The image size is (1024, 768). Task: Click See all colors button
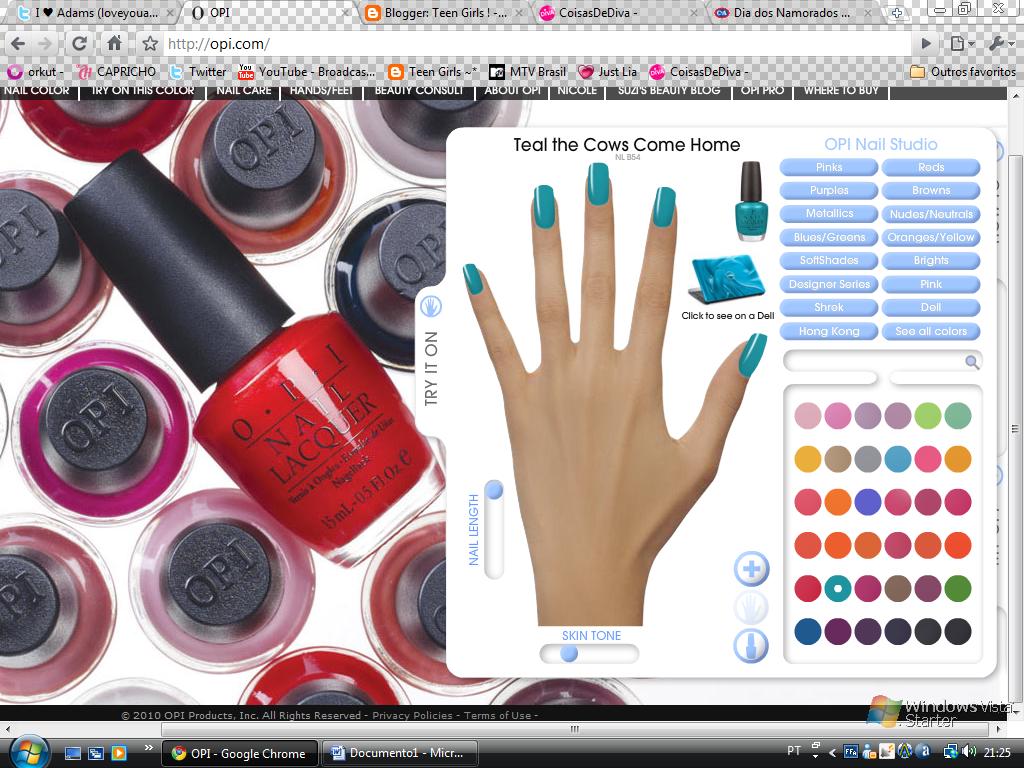click(931, 331)
